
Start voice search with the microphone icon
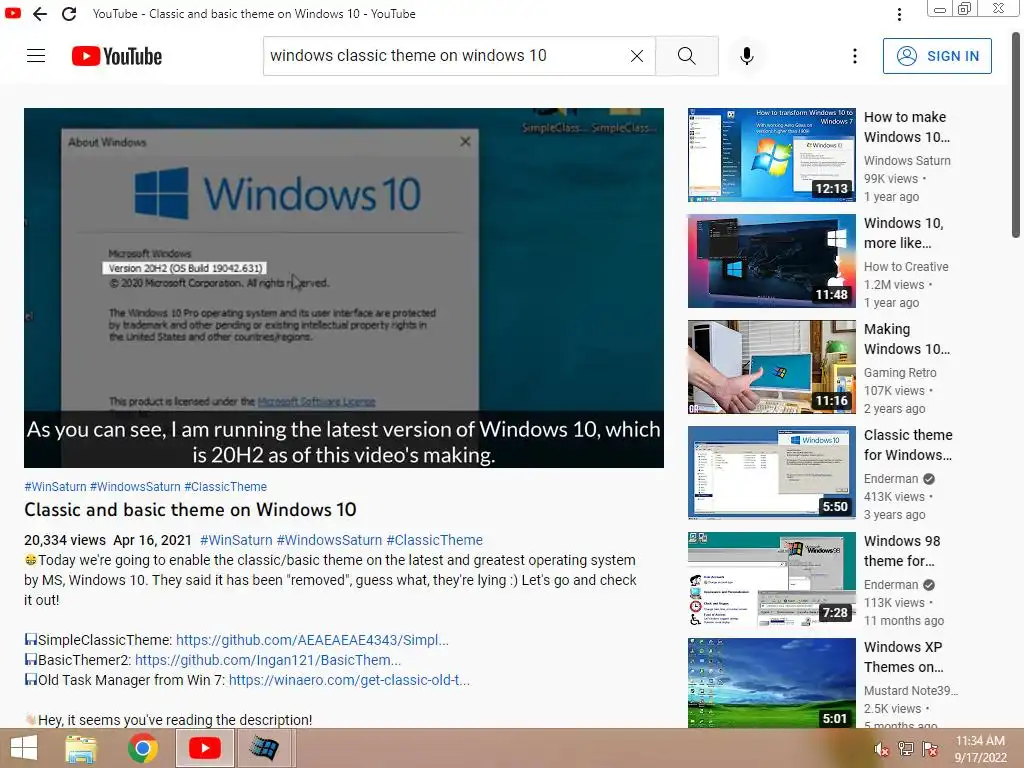coord(746,56)
